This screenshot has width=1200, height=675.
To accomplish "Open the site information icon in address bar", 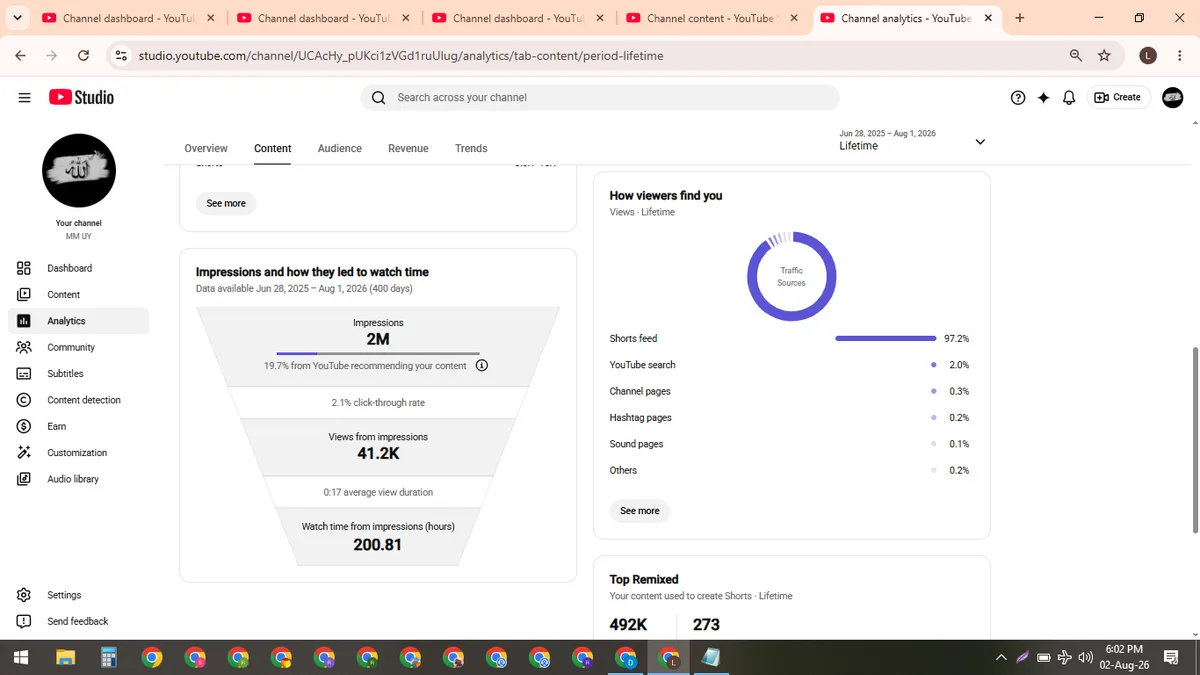I will [121, 56].
